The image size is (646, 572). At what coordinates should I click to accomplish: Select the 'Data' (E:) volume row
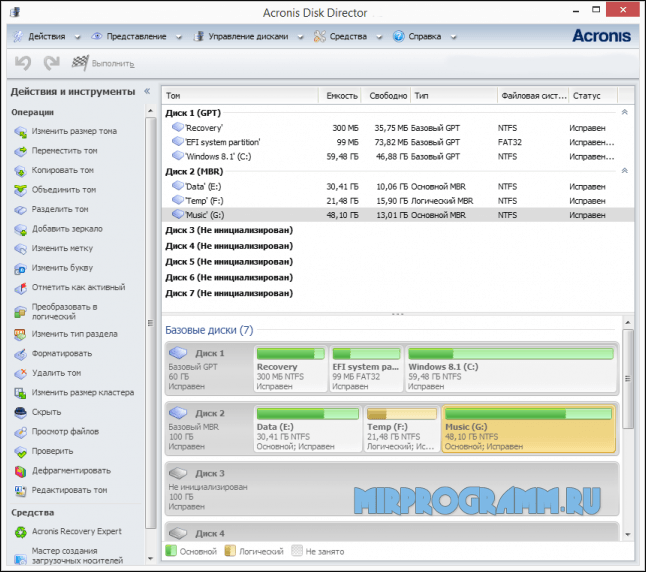click(398, 187)
